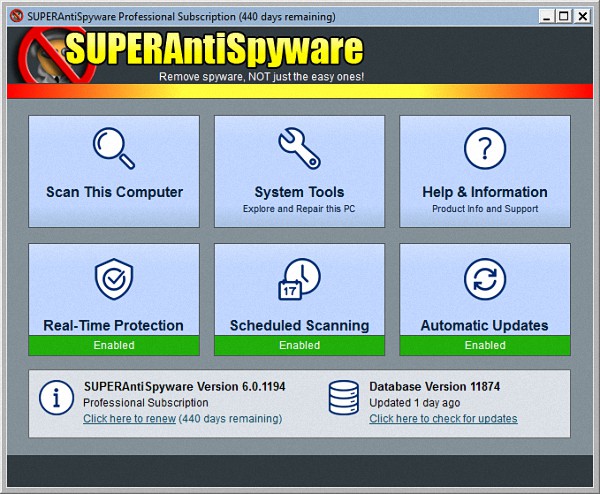
Task: Click the database stack icon
Action: [343, 398]
